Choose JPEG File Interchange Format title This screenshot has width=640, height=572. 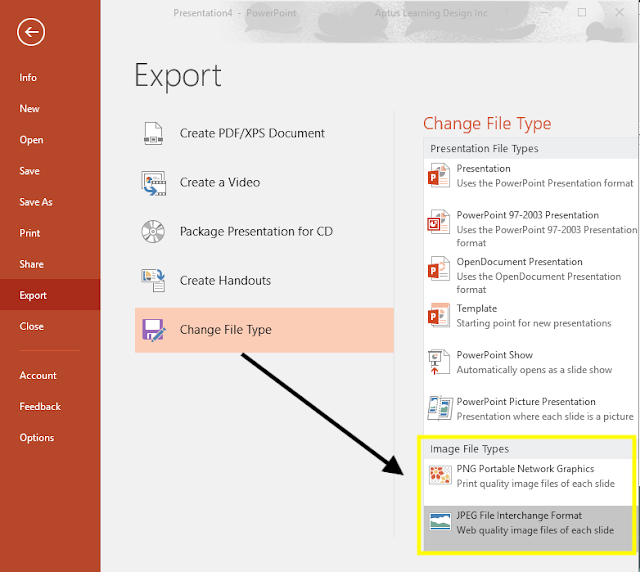[x=519, y=515]
